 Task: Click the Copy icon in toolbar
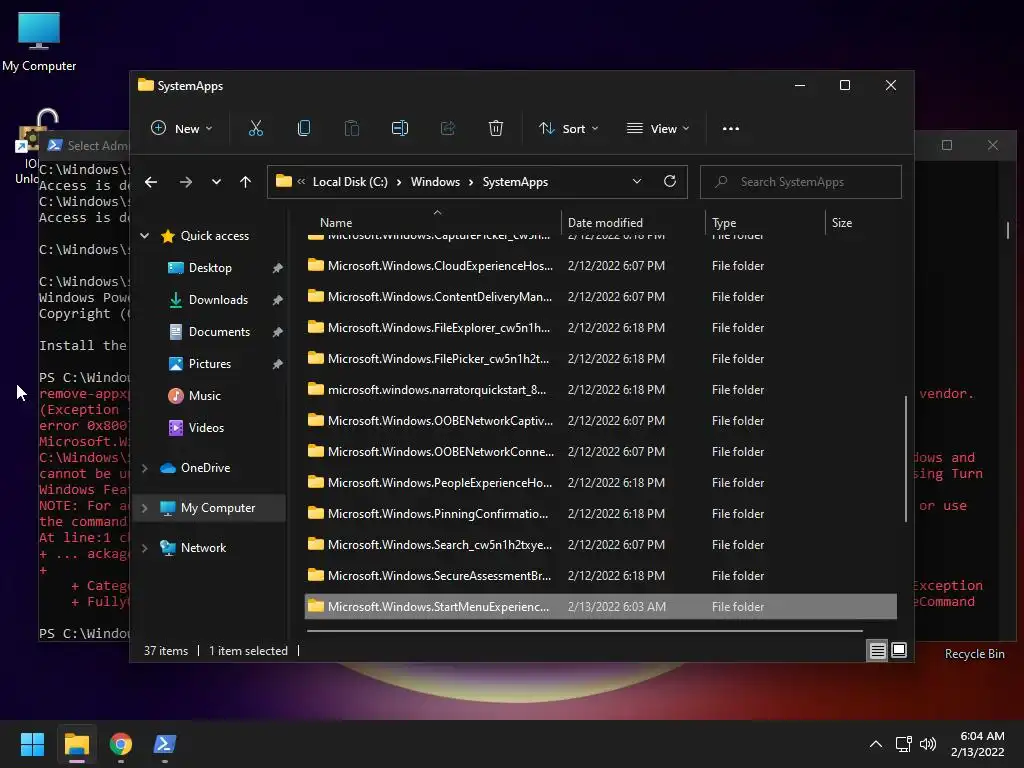tap(304, 128)
